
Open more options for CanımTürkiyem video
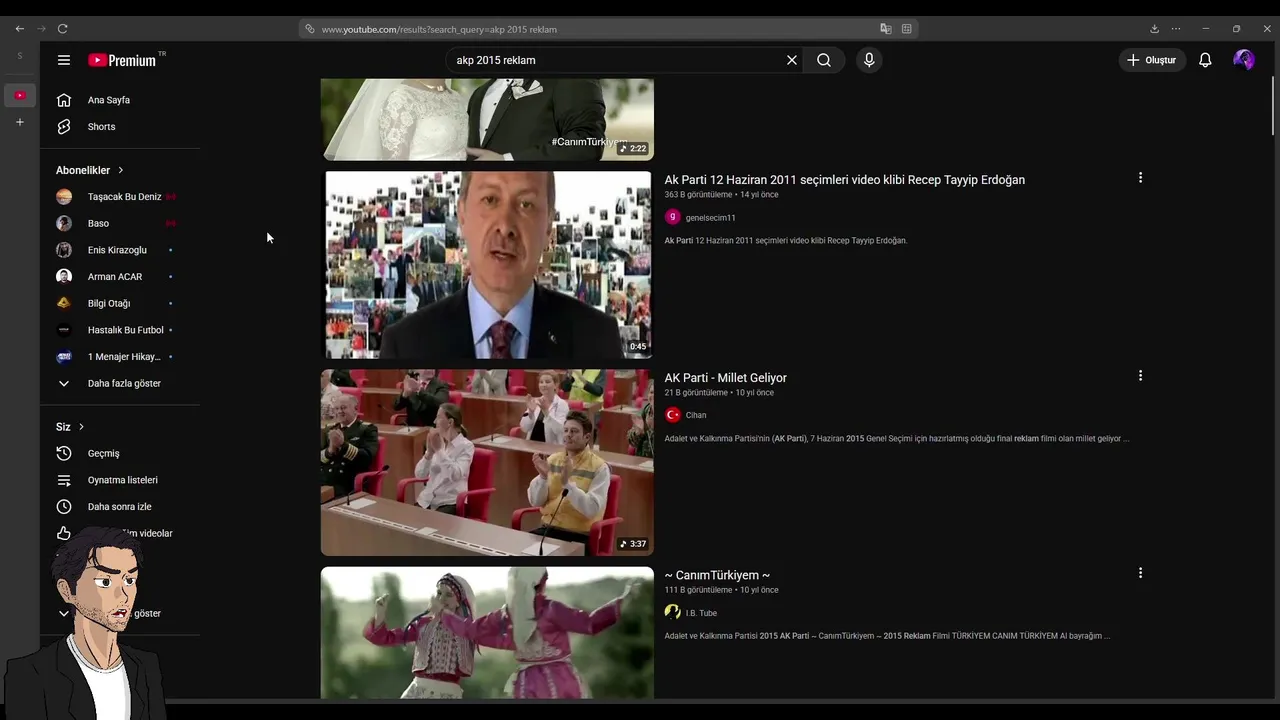click(x=1140, y=573)
